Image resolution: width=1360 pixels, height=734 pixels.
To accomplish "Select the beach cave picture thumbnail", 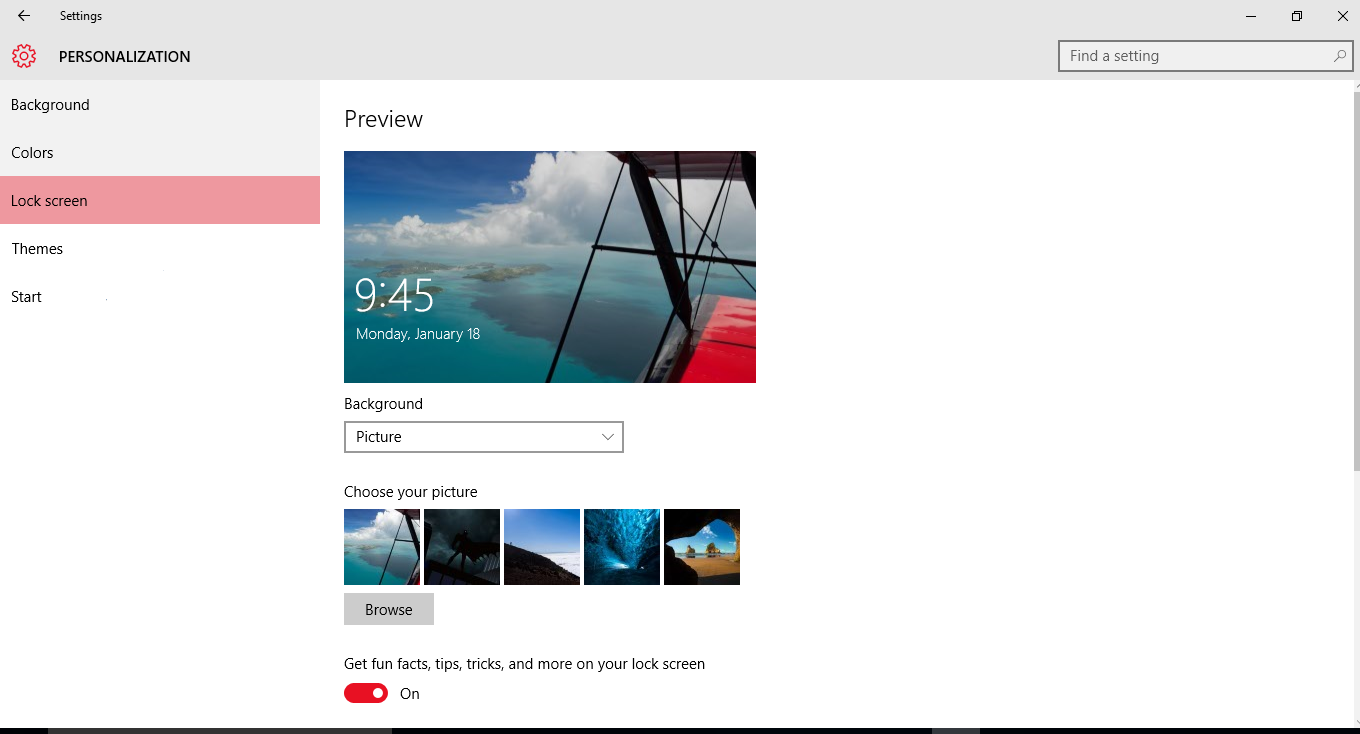I will coord(702,547).
